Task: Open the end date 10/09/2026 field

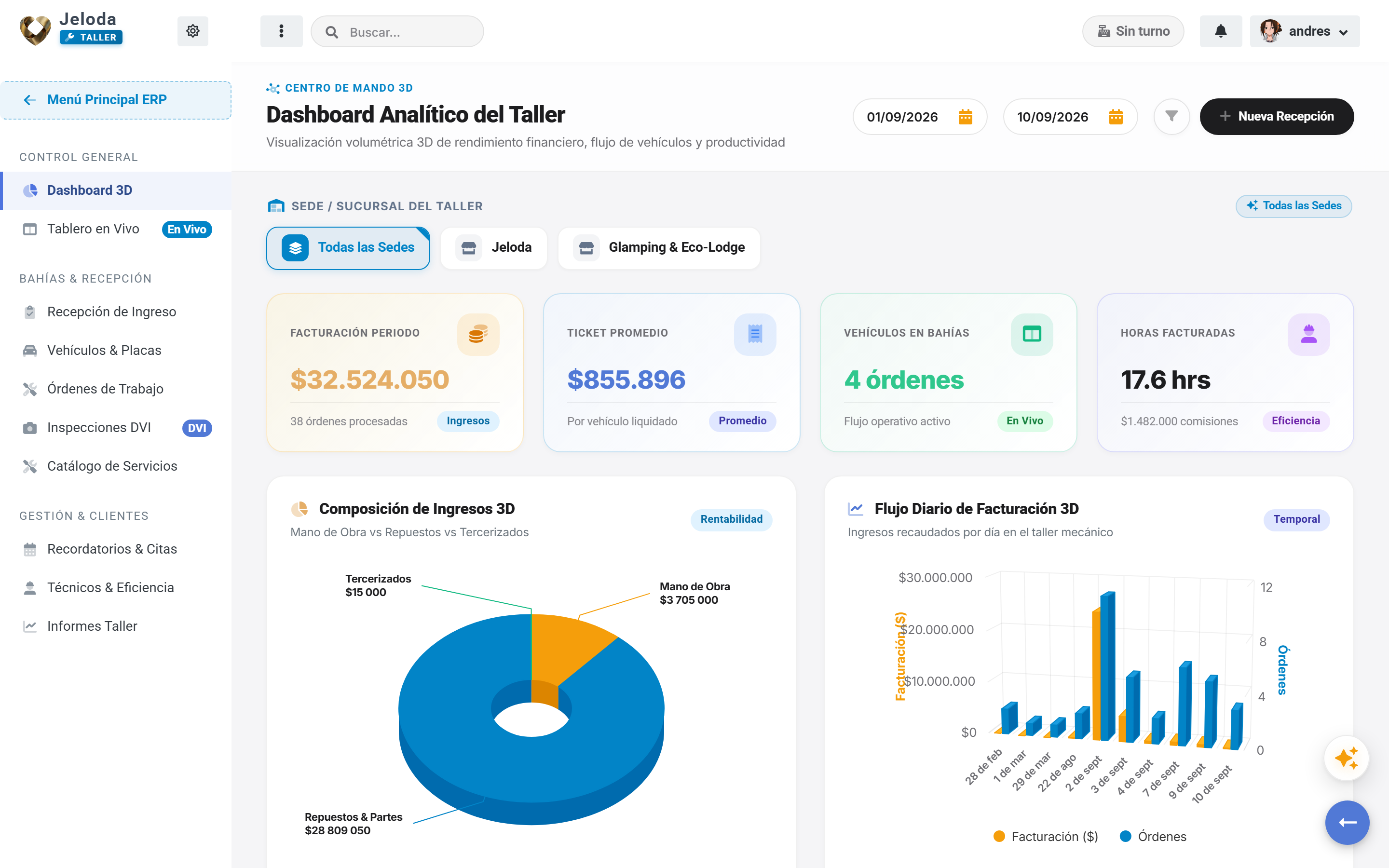Action: coord(1070,117)
